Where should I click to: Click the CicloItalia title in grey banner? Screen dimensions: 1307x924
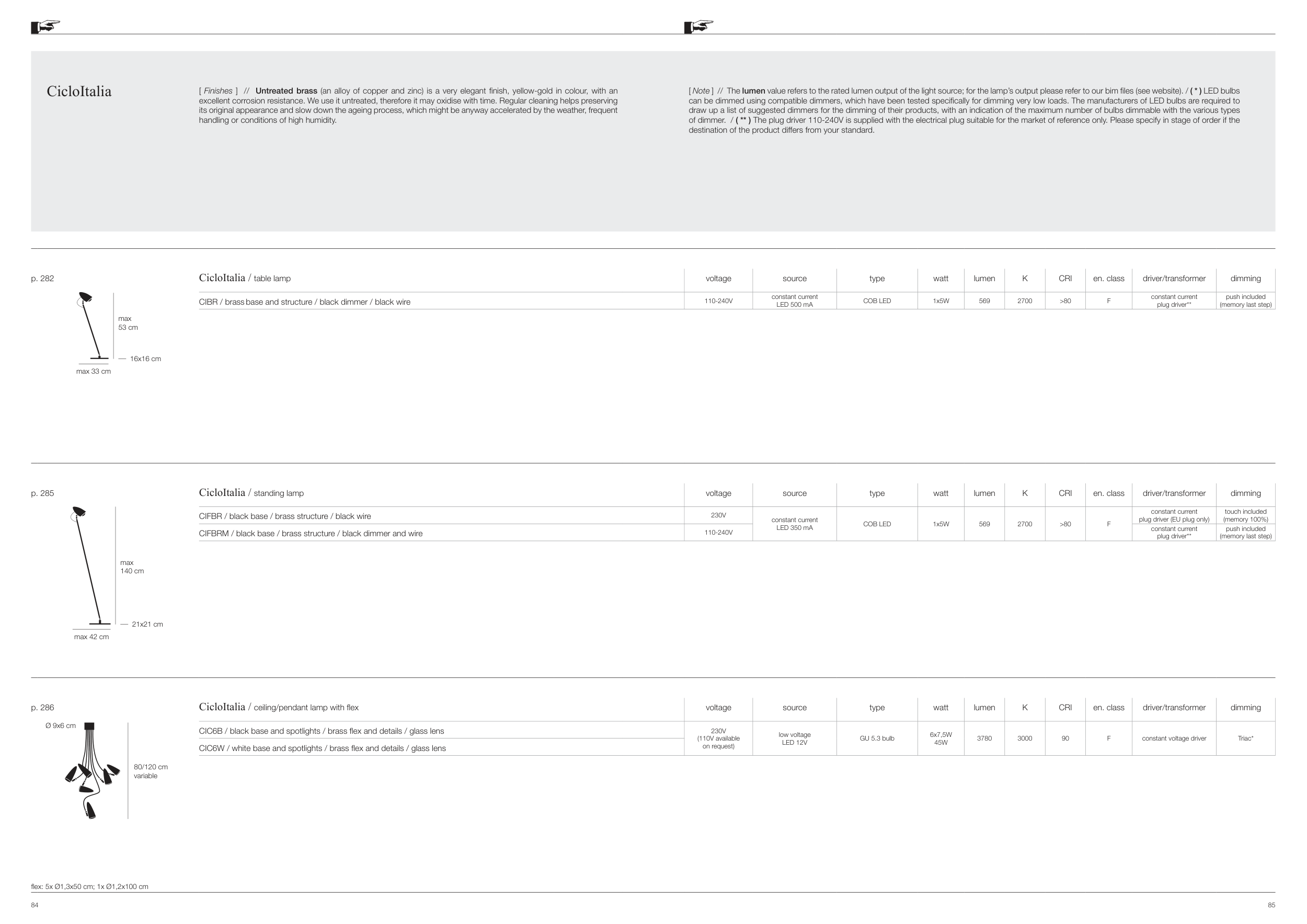click(79, 91)
